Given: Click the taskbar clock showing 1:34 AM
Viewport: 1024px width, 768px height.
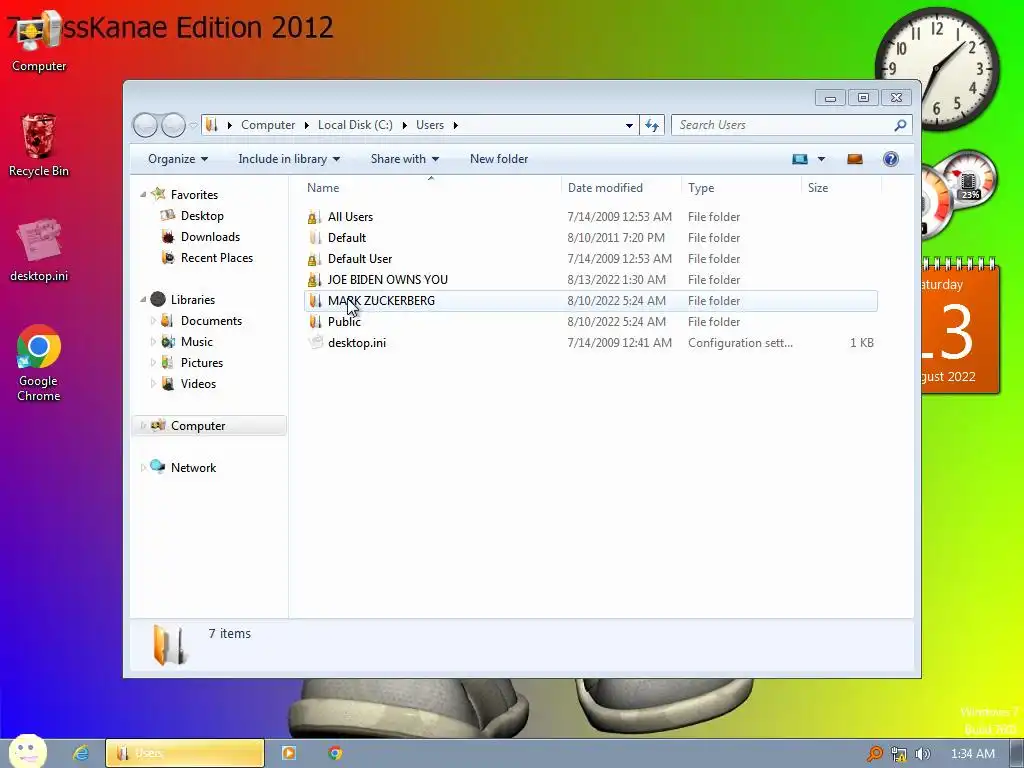Looking at the screenshot, I should pyautogui.click(x=972, y=754).
